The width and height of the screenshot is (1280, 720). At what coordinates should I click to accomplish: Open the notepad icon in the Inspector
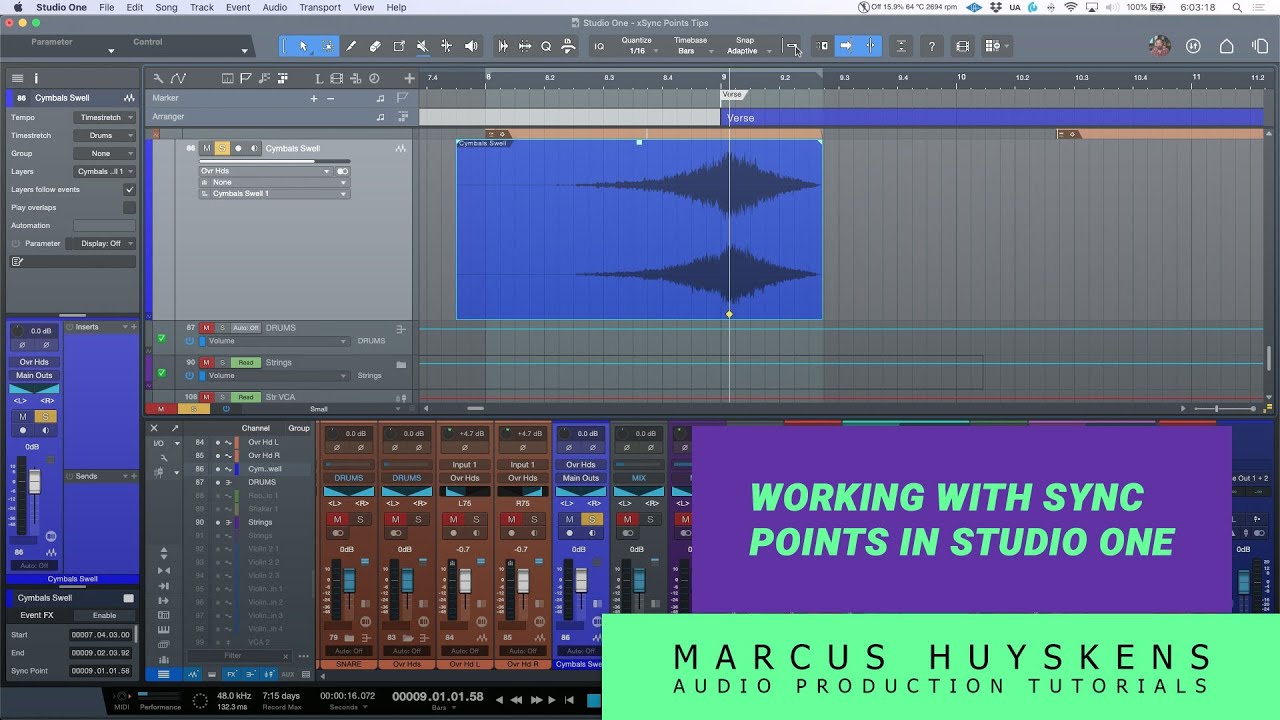[17, 262]
